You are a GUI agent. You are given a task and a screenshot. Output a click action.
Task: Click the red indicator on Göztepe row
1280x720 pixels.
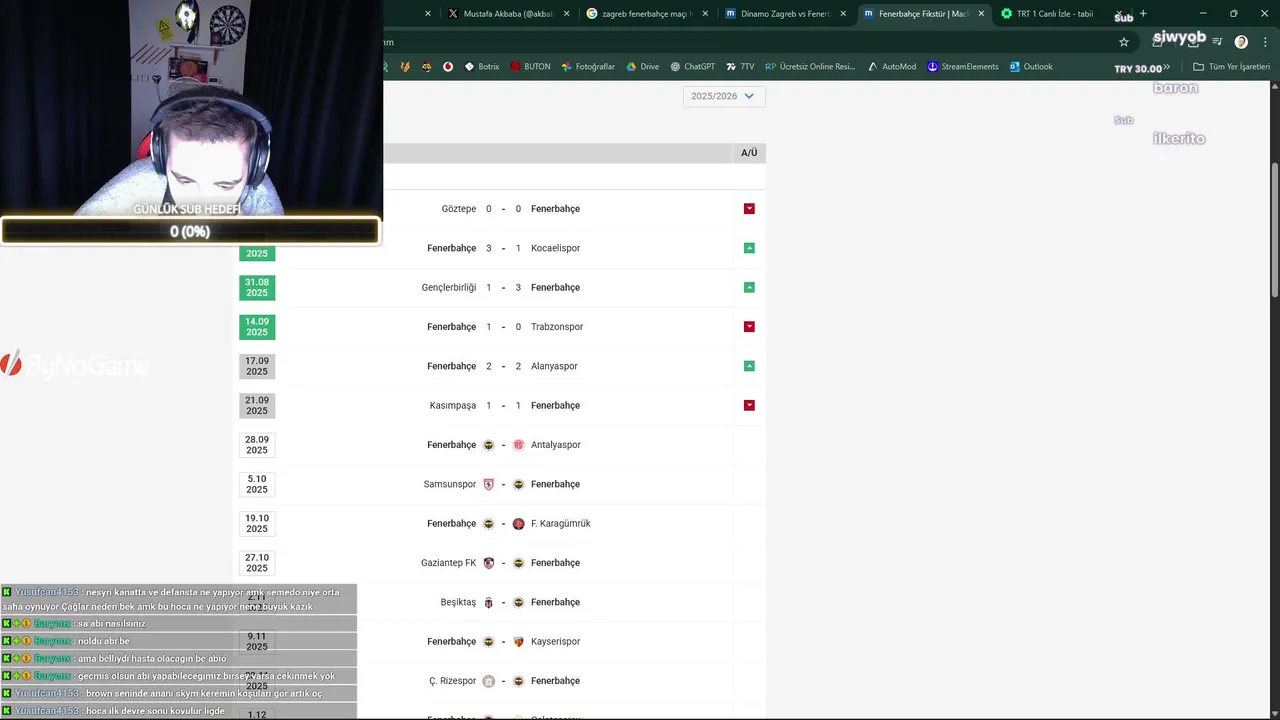tap(749, 209)
